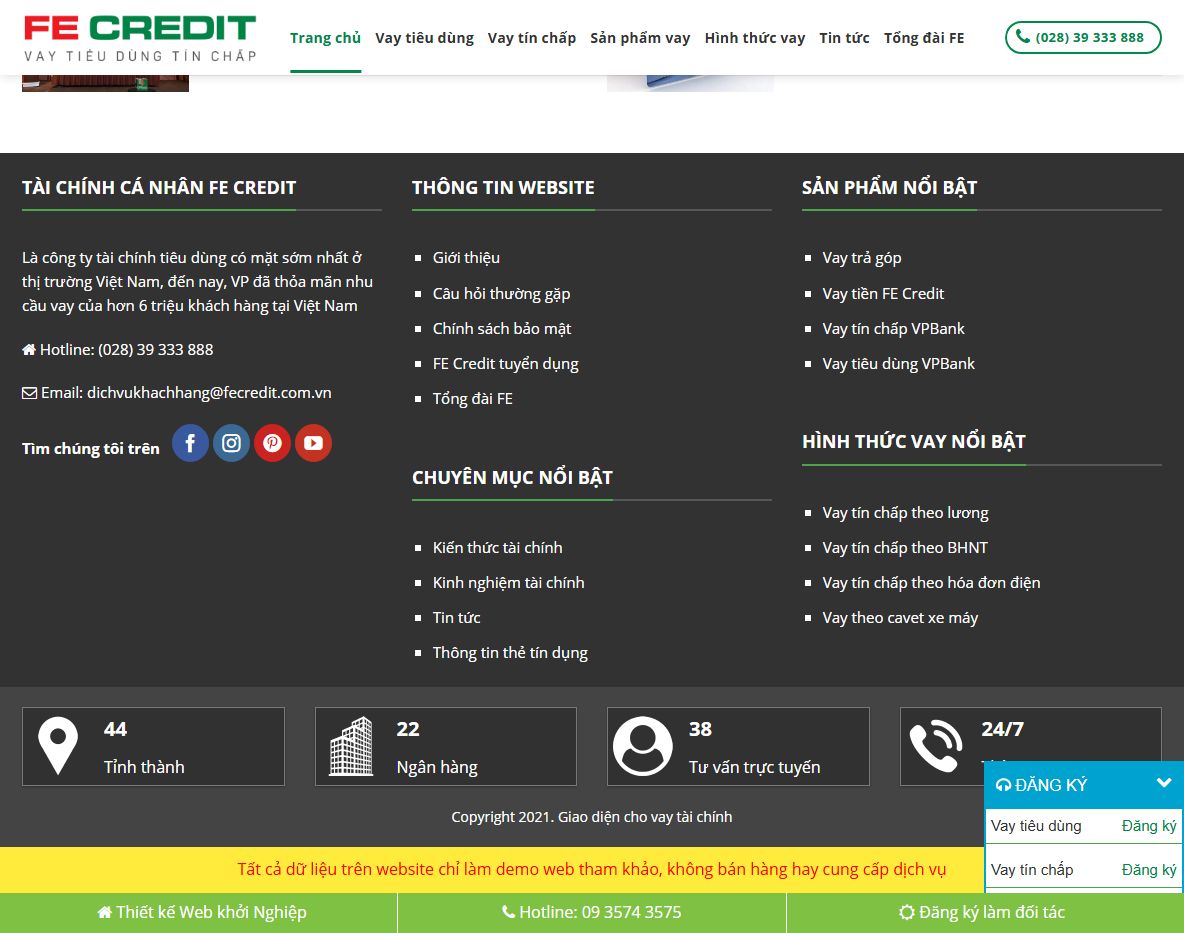Click the headset icon in Đăng ký panel
Screen dimensions: 1184x933
pos(1003,785)
